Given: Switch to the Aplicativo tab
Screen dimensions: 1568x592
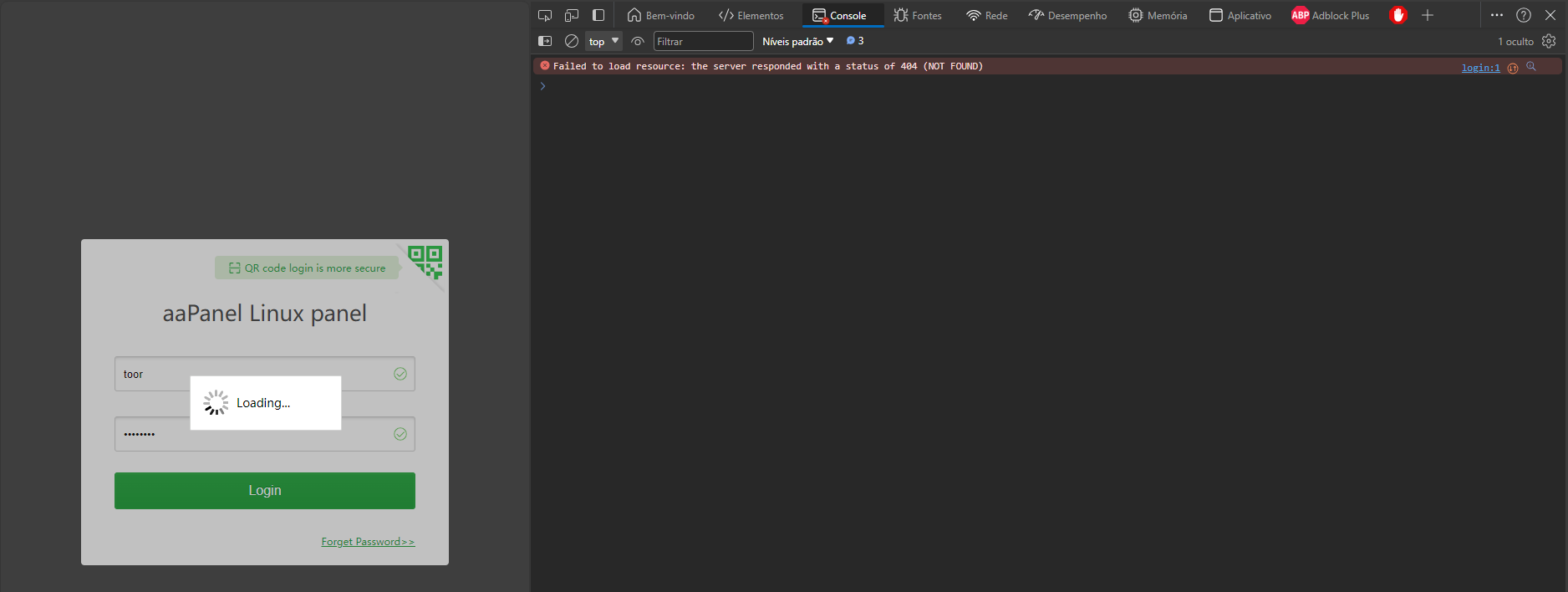Looking at the screenshot, I should point(1240,15).
